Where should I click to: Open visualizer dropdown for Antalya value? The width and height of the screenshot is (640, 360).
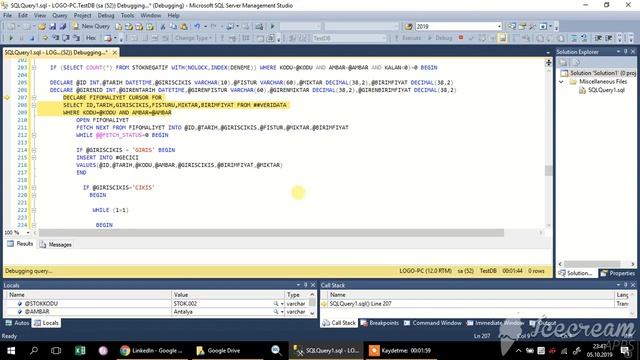coord(282,312)
